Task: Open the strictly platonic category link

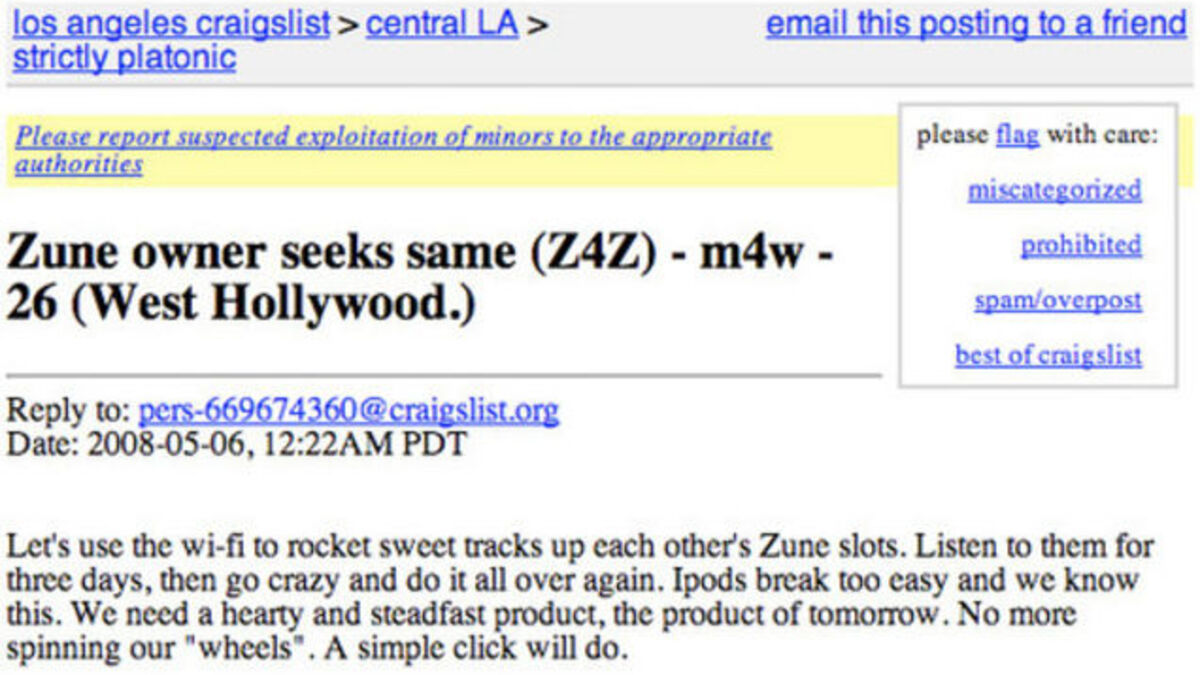Action: pos(124,58)
